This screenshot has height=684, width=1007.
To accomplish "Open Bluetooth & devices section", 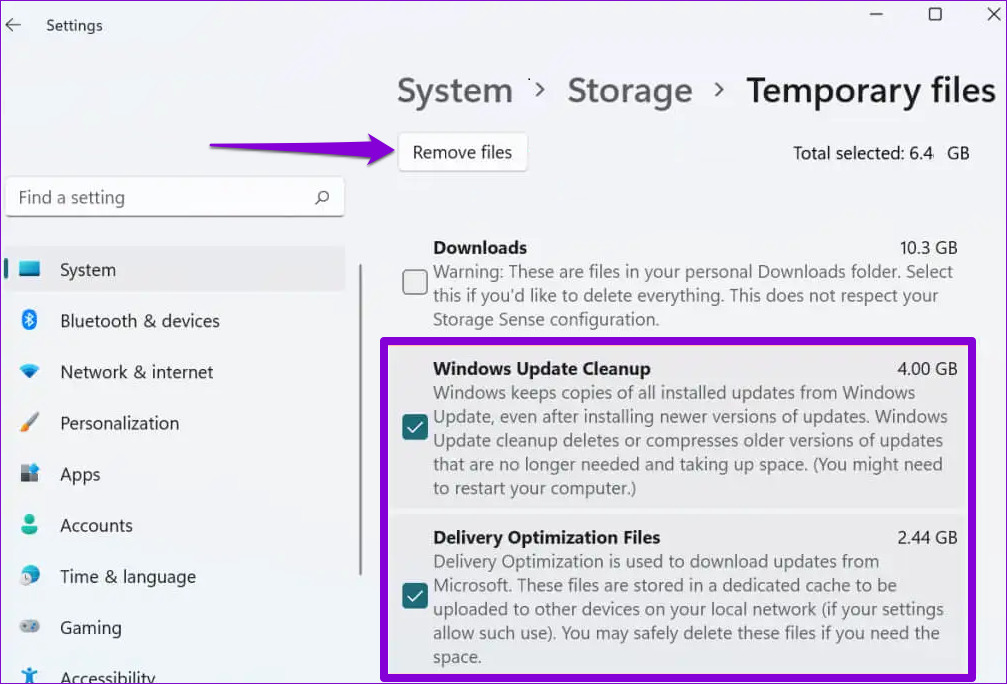I will 139,321.
